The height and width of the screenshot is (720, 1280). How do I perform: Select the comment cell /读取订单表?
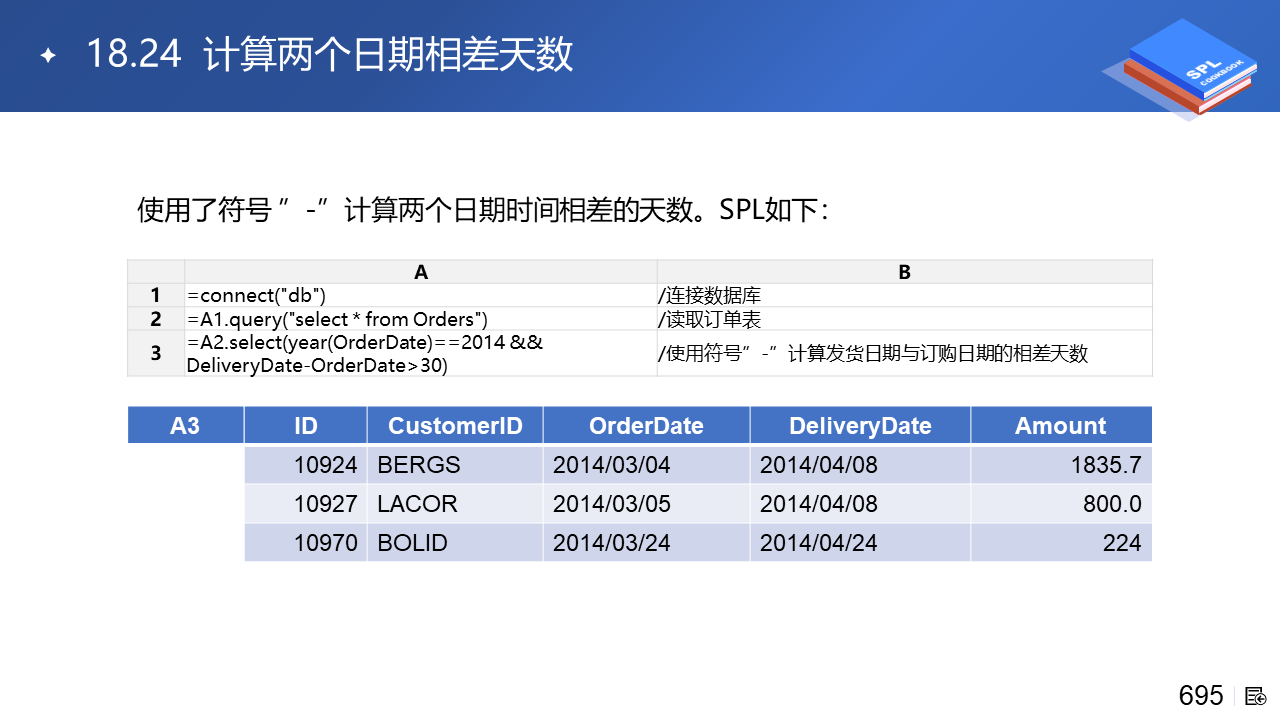905,319
